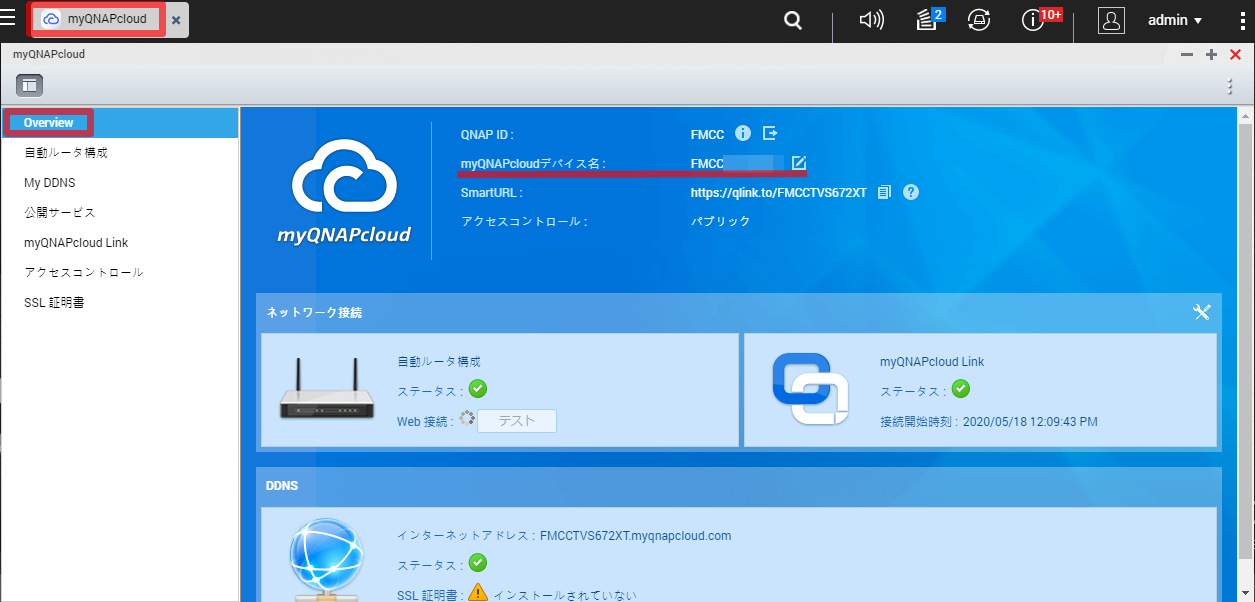Open myQNAPcloud Link in the sidebar
The height and width of the screenshot is (602, 1255).
tap(120, 242)
